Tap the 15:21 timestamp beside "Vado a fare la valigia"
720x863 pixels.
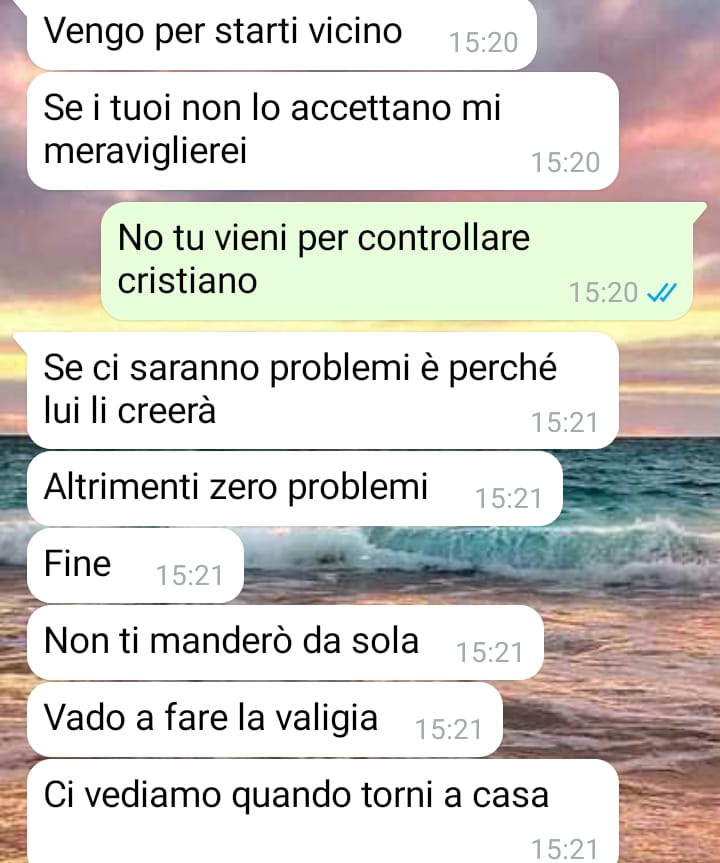click(448, 730)
